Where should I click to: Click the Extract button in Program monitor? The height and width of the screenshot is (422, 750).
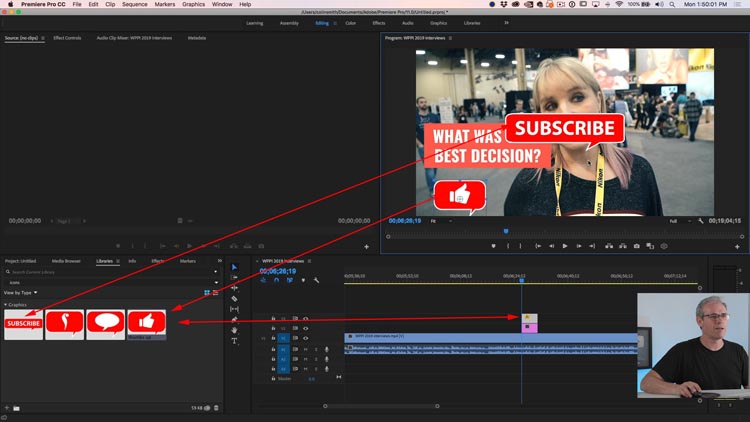(622, 246)
